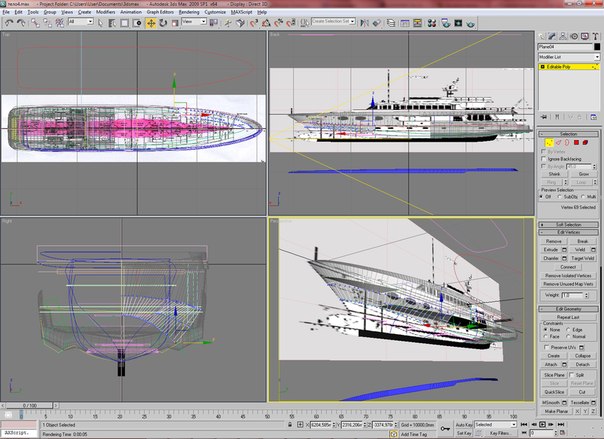Viewport: 604px width, 439px height.
Task: Click the Target Weld button
Action: tap(585, 258)
